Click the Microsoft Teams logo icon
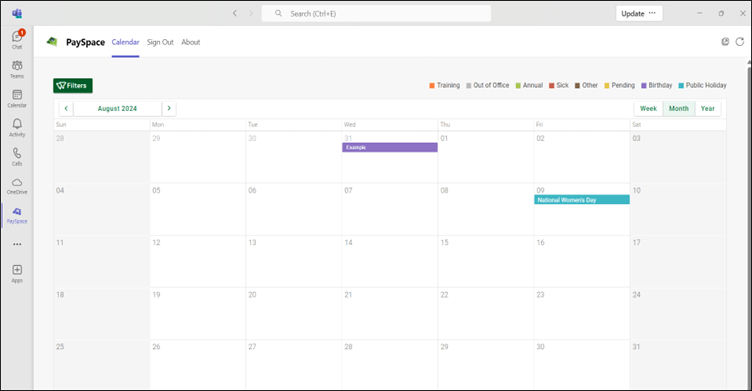Viewport: 752px width, 391px height. point(17,13)
